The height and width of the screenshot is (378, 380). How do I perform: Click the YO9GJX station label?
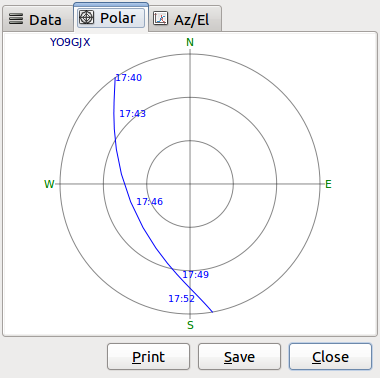coord(70,42)
